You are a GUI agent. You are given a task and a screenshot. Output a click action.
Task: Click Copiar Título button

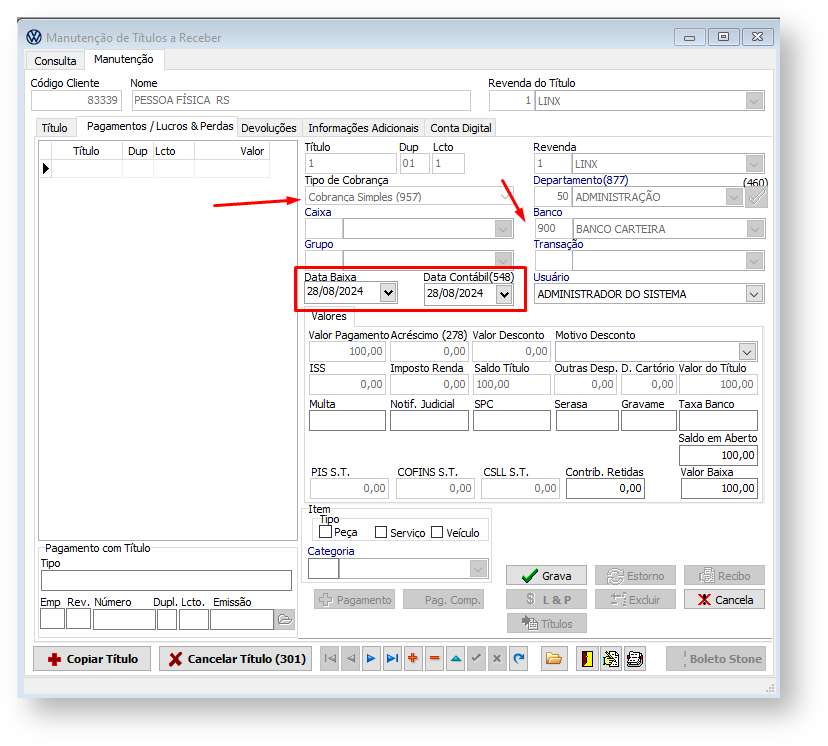point(92,659)
